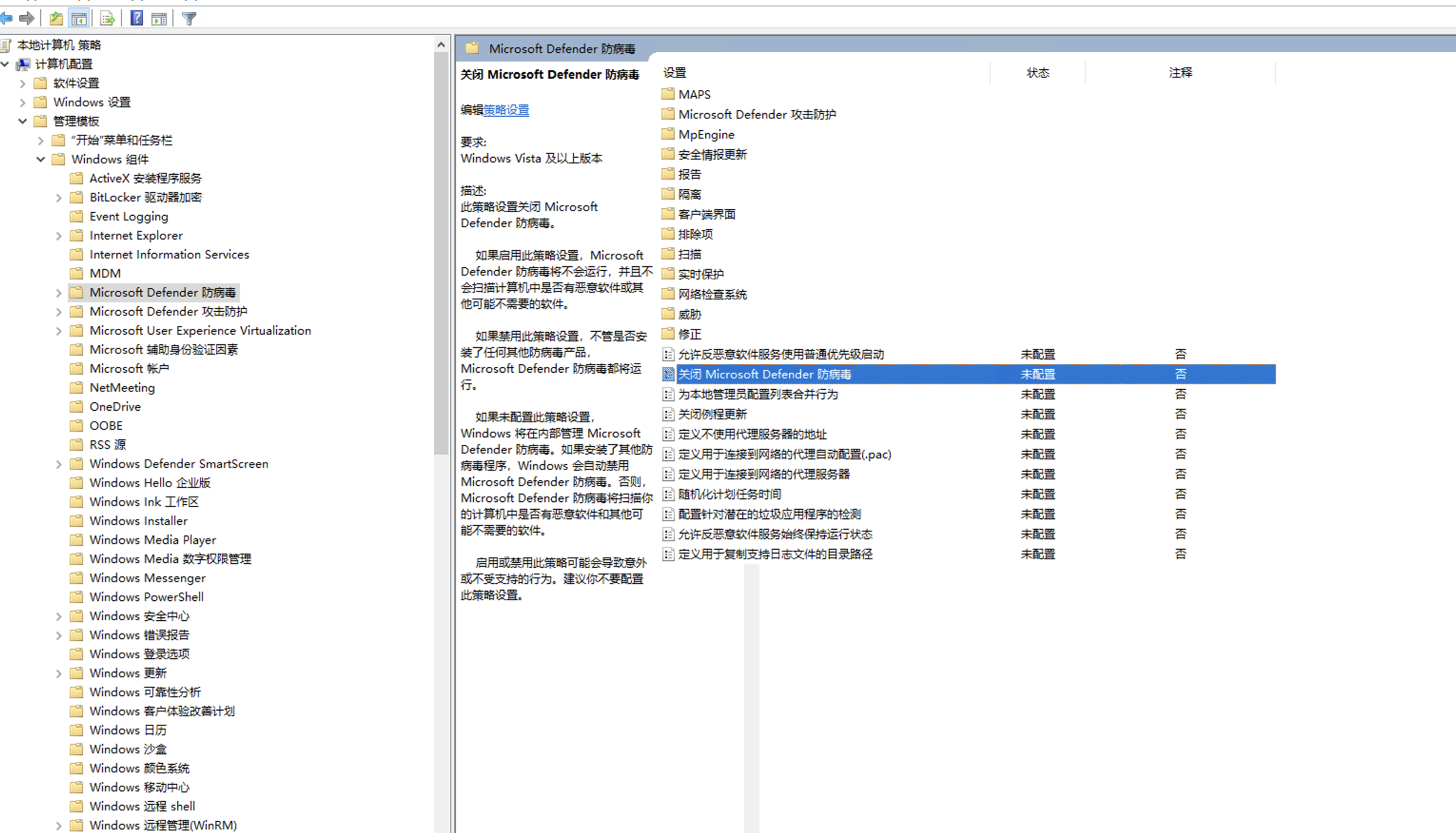Sort by the 注释 column header
The width and height of the screenshot is (1456, 833).
1180,73
